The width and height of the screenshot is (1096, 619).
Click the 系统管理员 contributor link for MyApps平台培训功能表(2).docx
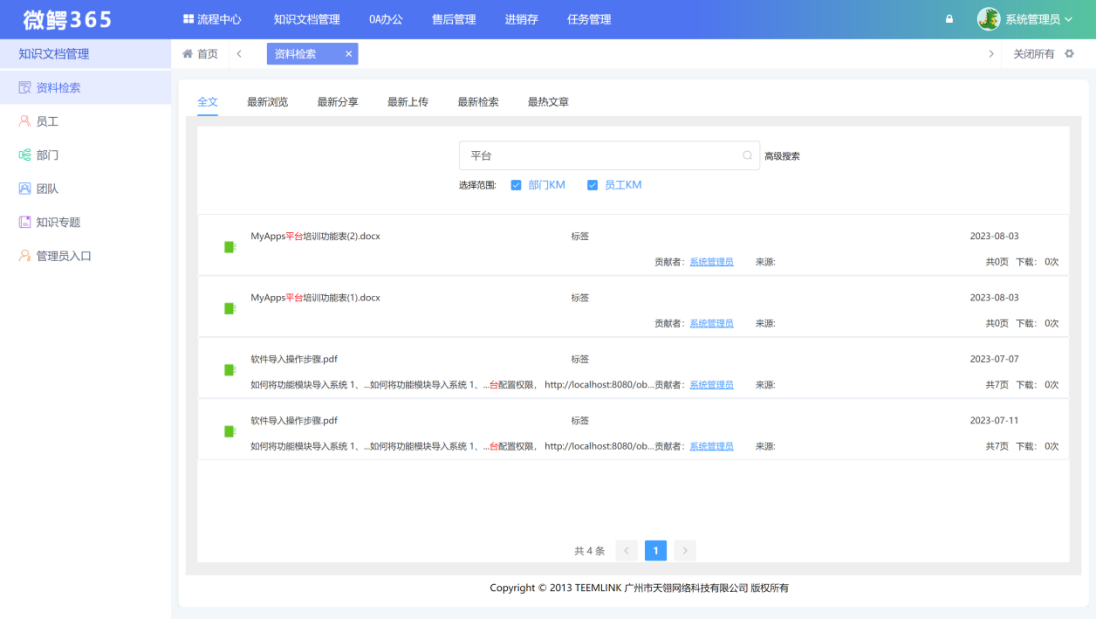711,261
